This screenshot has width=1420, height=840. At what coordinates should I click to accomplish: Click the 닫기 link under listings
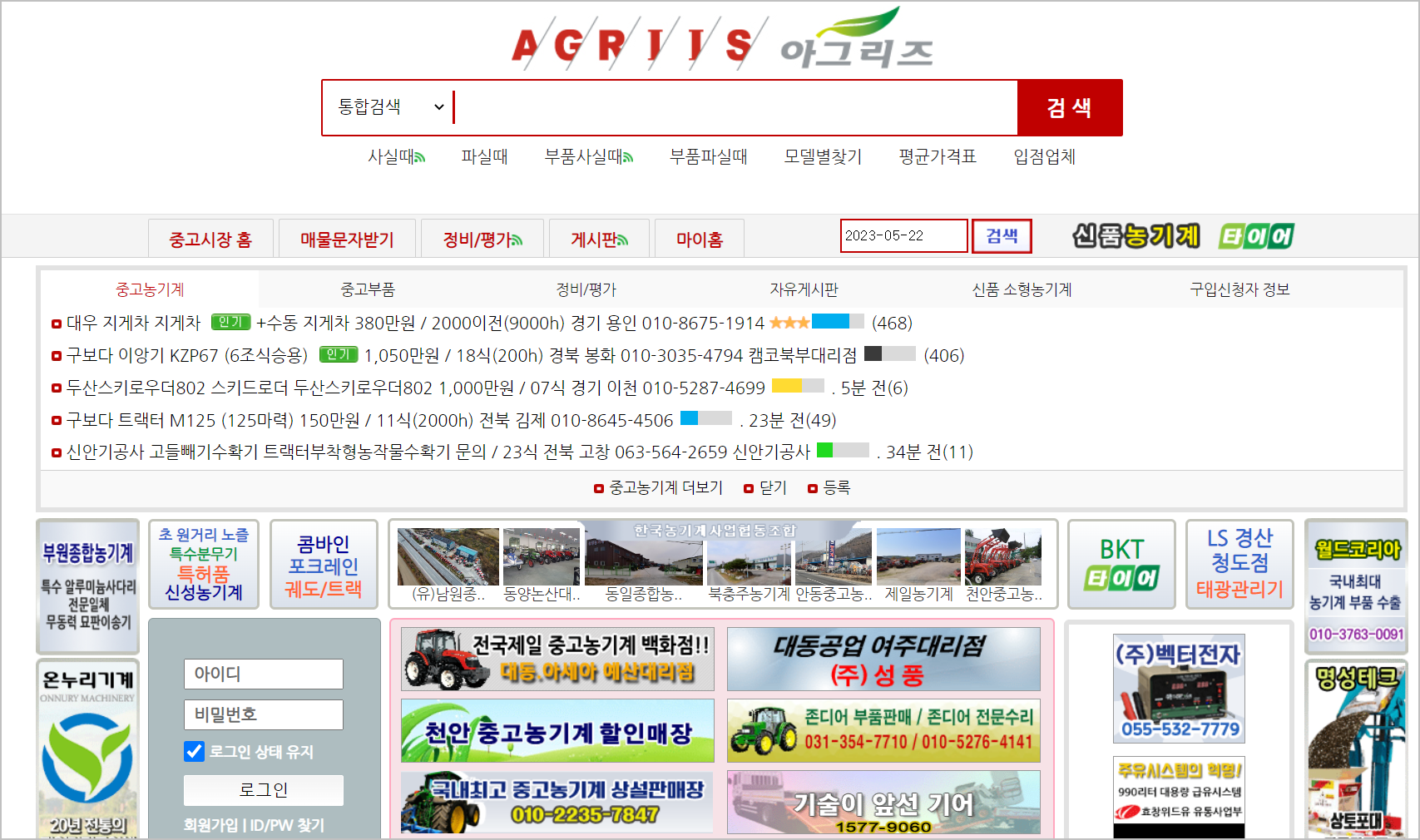(x=773, y=487)
